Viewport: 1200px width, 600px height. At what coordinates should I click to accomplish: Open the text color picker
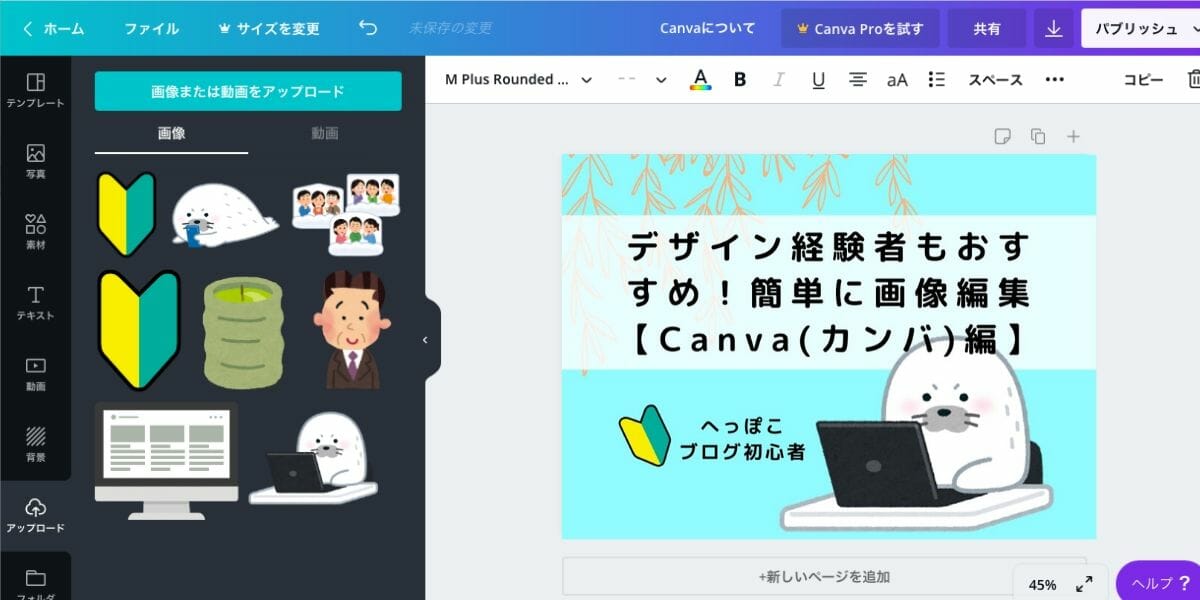(x=701, y=79)
